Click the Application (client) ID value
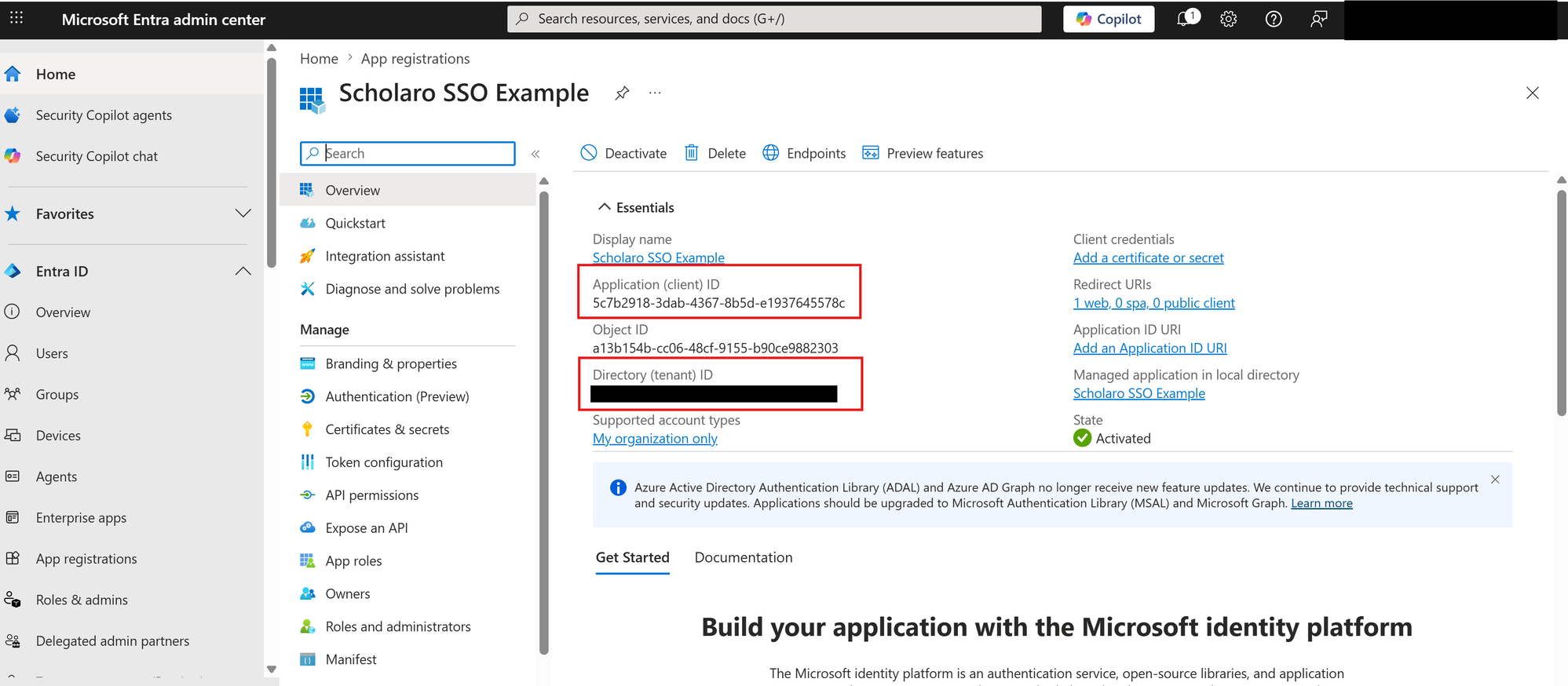The image size is (1568, 686). pos(718,303)
